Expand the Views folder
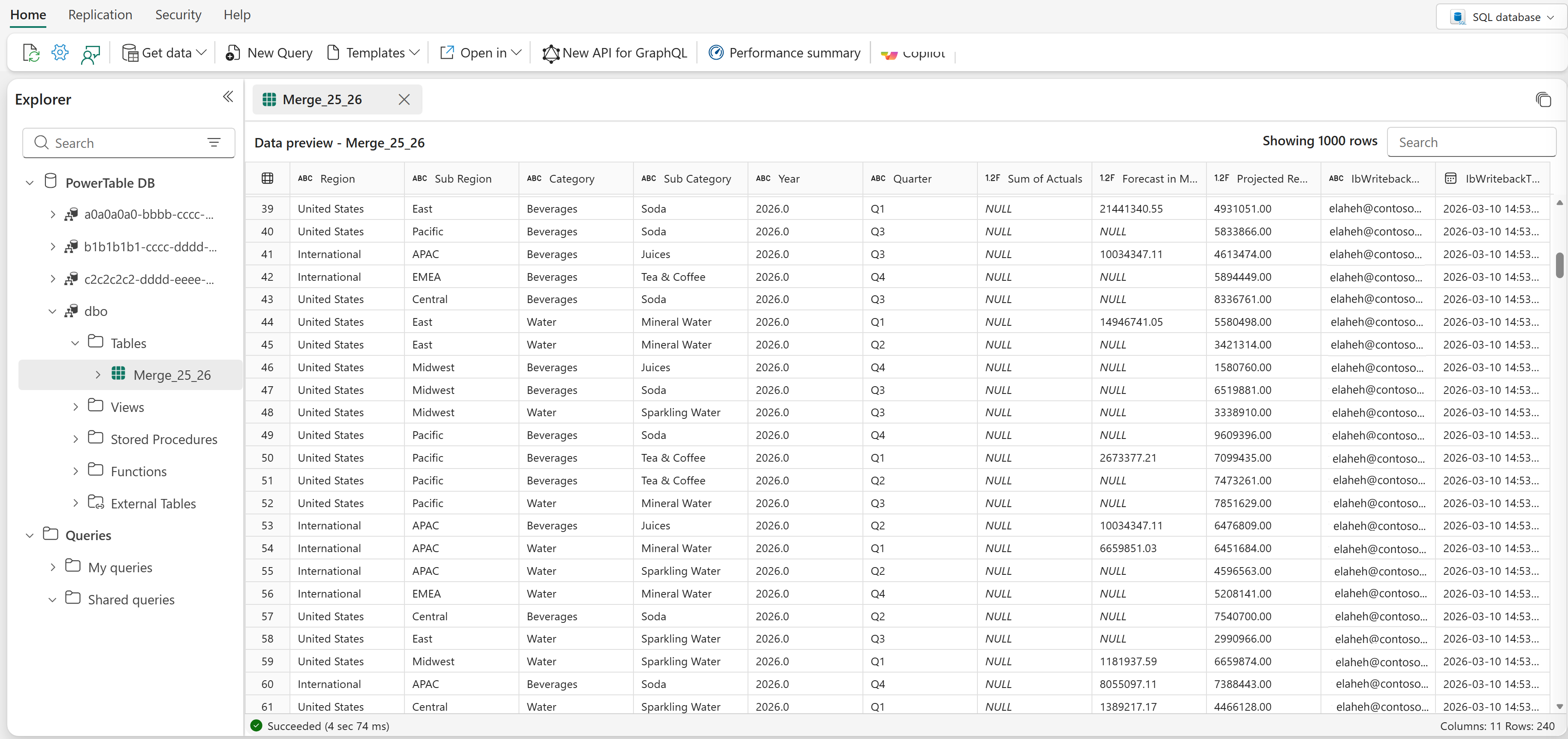The width and height of the screenshot is (1568, 739). coord(75,407)
